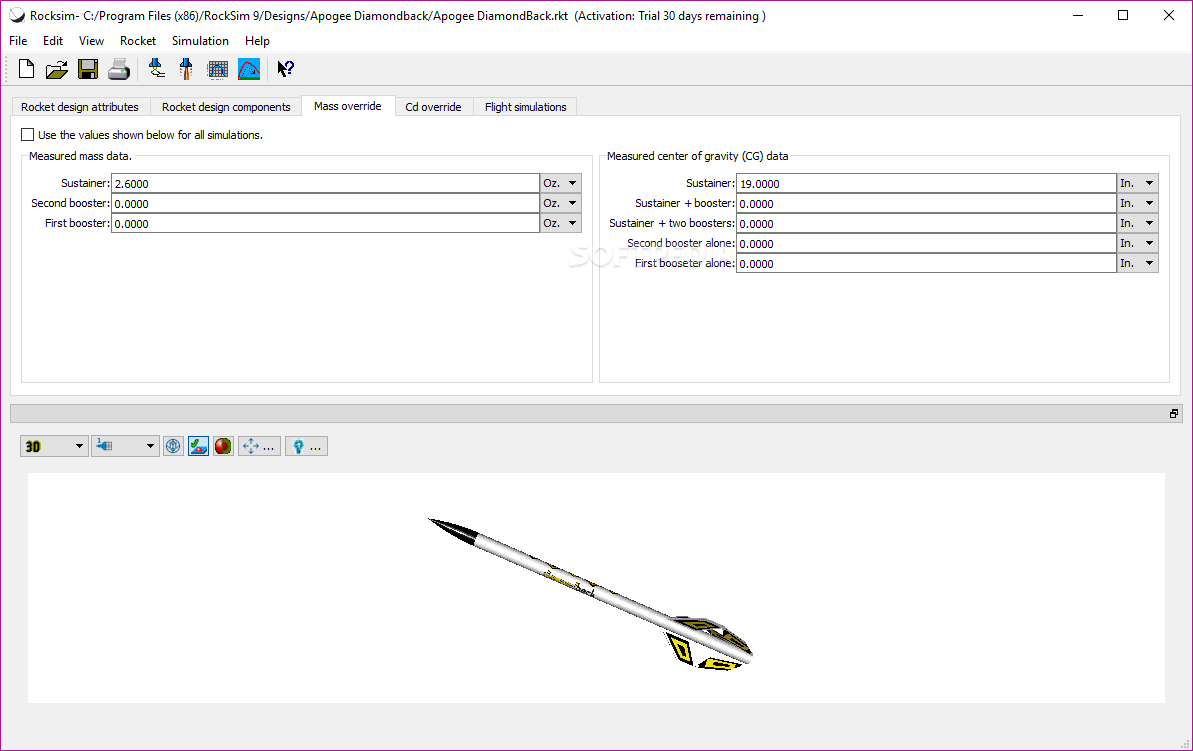The height and width of the screenshot is (751, 1193).
Task: Click the Second booster mass input field
Action: 326,203
